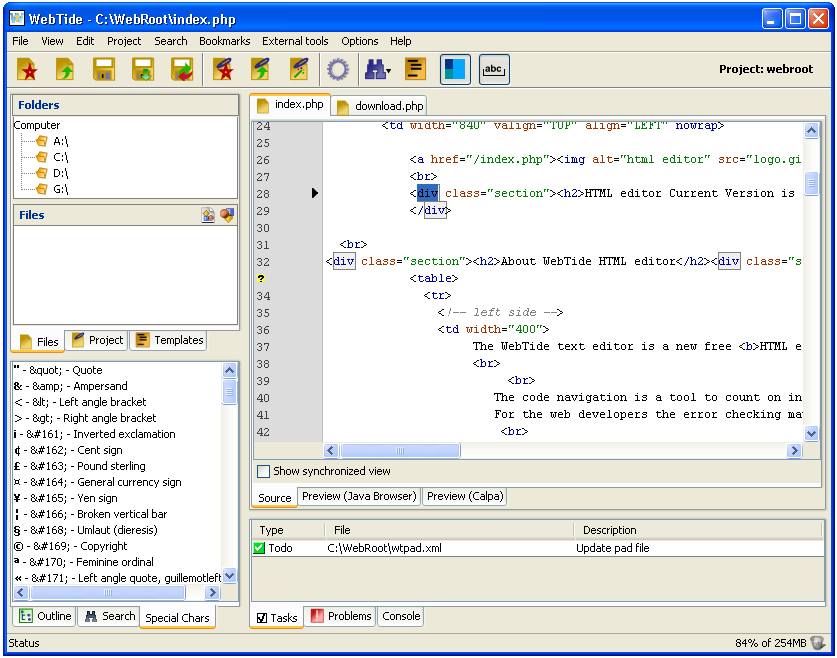Switch to the Outline tab

click(45, 616)
